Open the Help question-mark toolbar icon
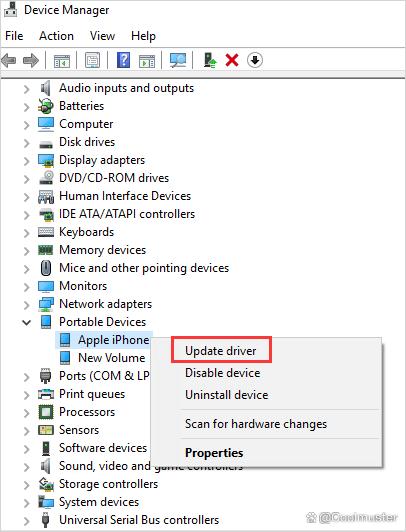This screenshot has width=406, height=532. click(x=123, y=60)
